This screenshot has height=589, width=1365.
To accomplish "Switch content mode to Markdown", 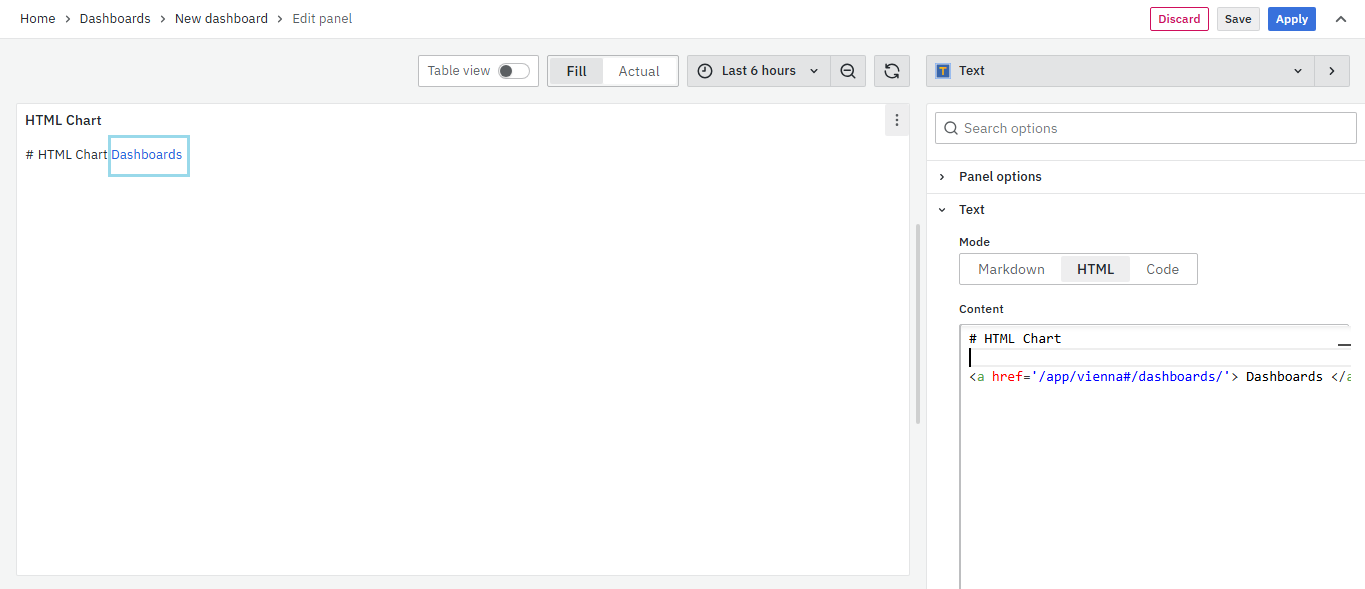I will 1011,269.
